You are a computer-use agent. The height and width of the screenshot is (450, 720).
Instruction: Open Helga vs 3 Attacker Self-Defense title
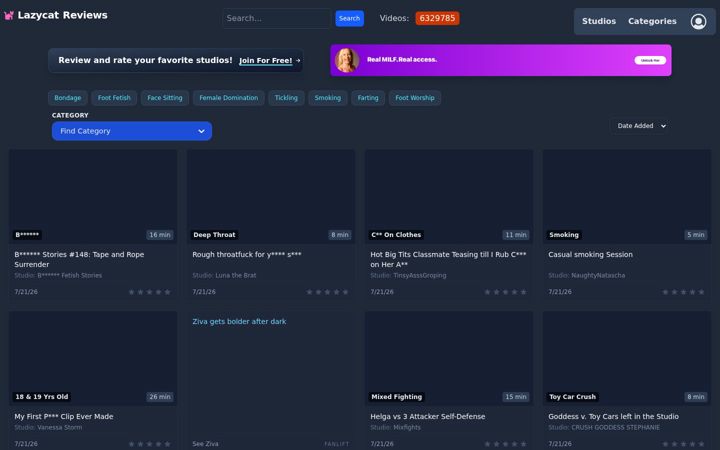pos(428,416)
